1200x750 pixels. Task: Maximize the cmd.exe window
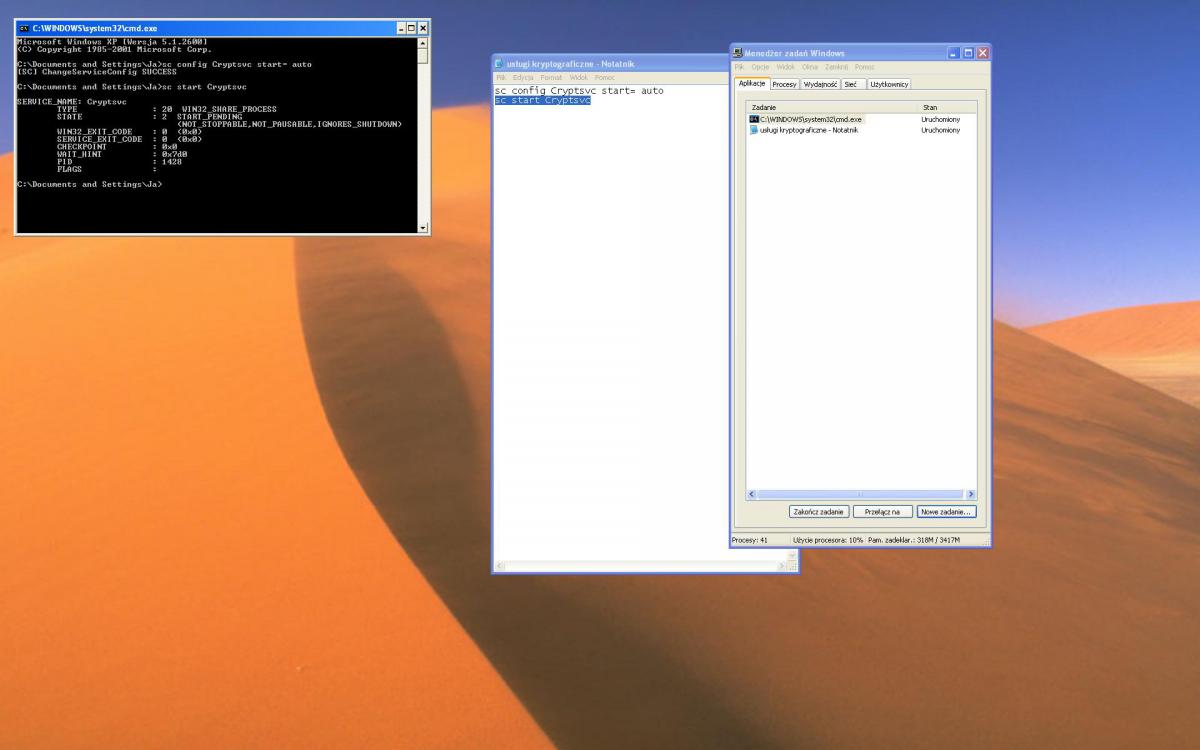click(412, 28)
